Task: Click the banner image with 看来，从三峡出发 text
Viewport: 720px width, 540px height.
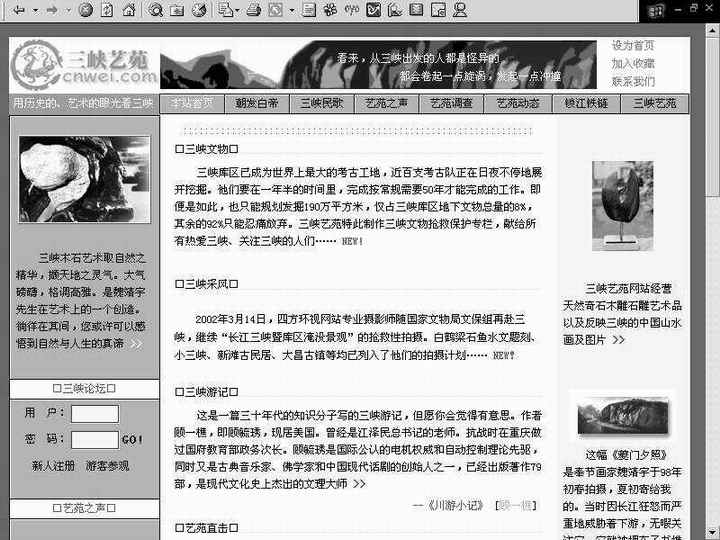Action: (x=378, y=65)
